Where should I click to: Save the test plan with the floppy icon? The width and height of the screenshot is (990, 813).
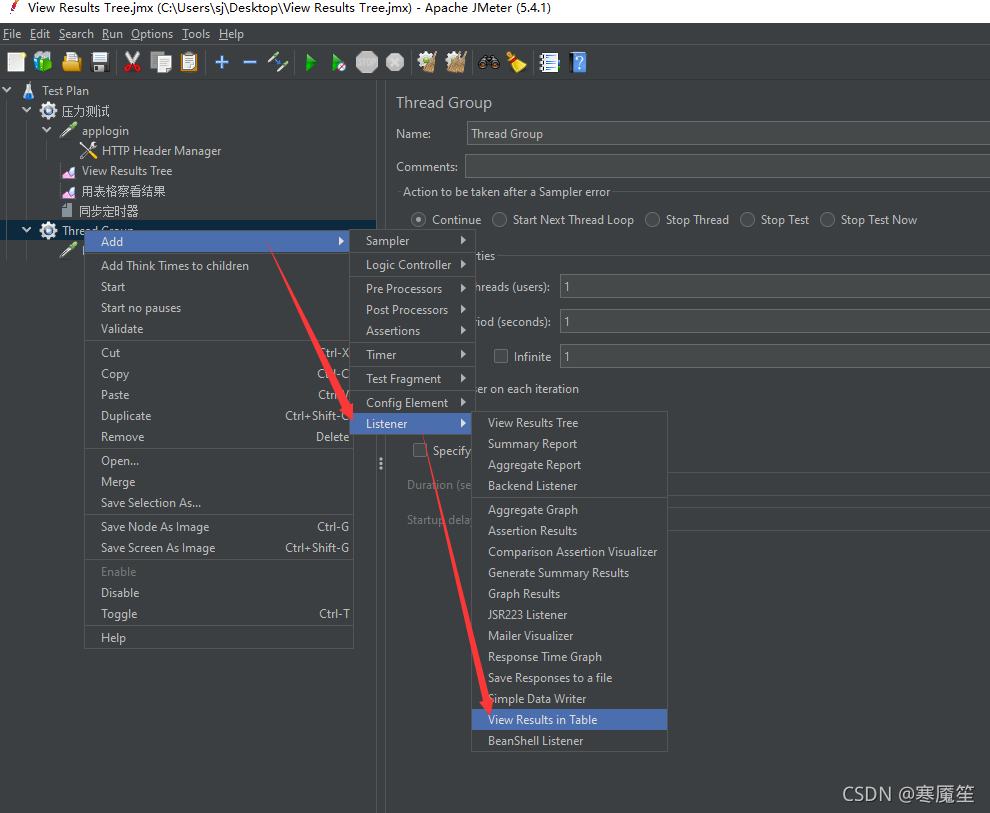pyautogui.click(x=100, y=62)
